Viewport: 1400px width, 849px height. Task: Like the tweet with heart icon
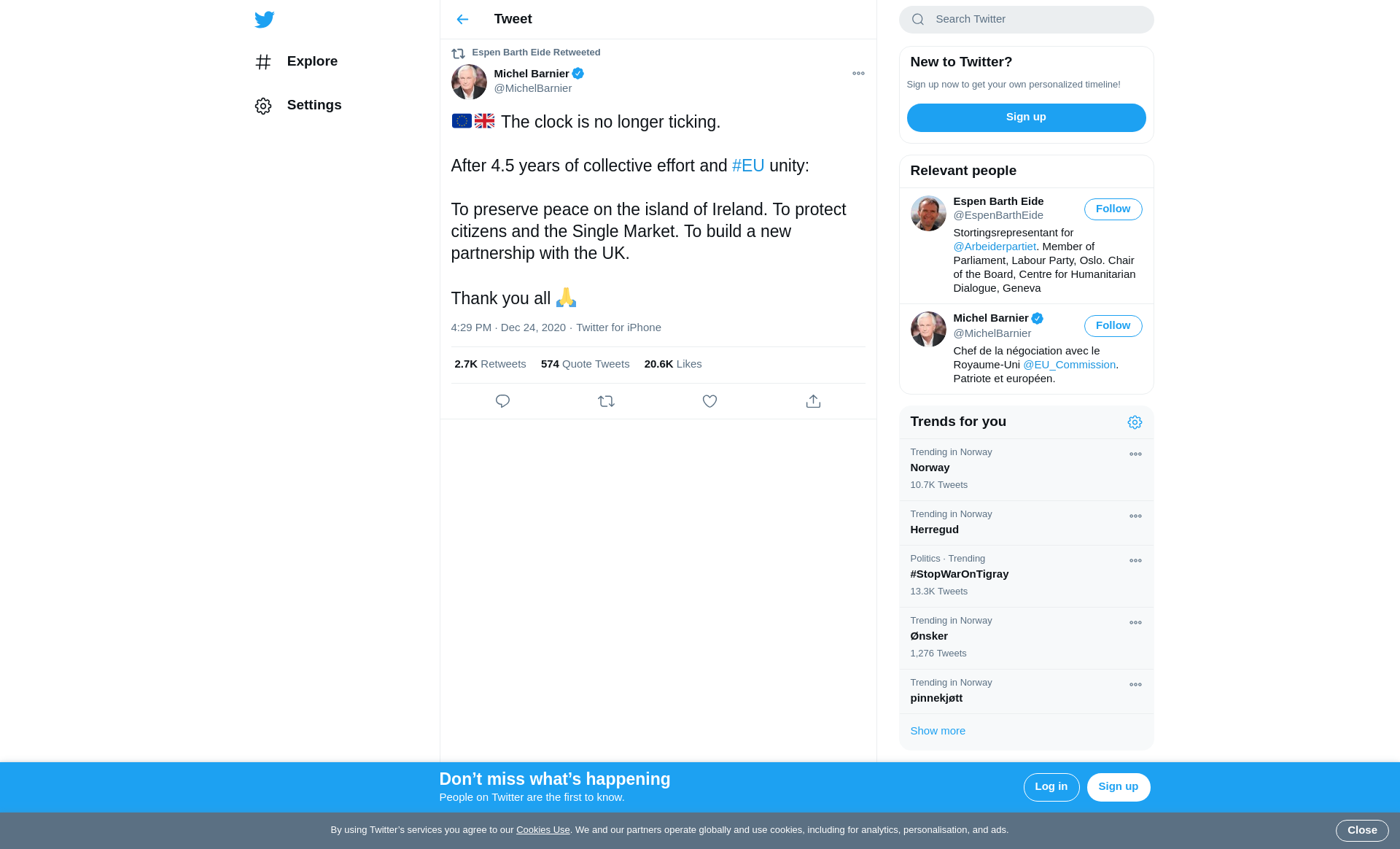click(709, 401)
